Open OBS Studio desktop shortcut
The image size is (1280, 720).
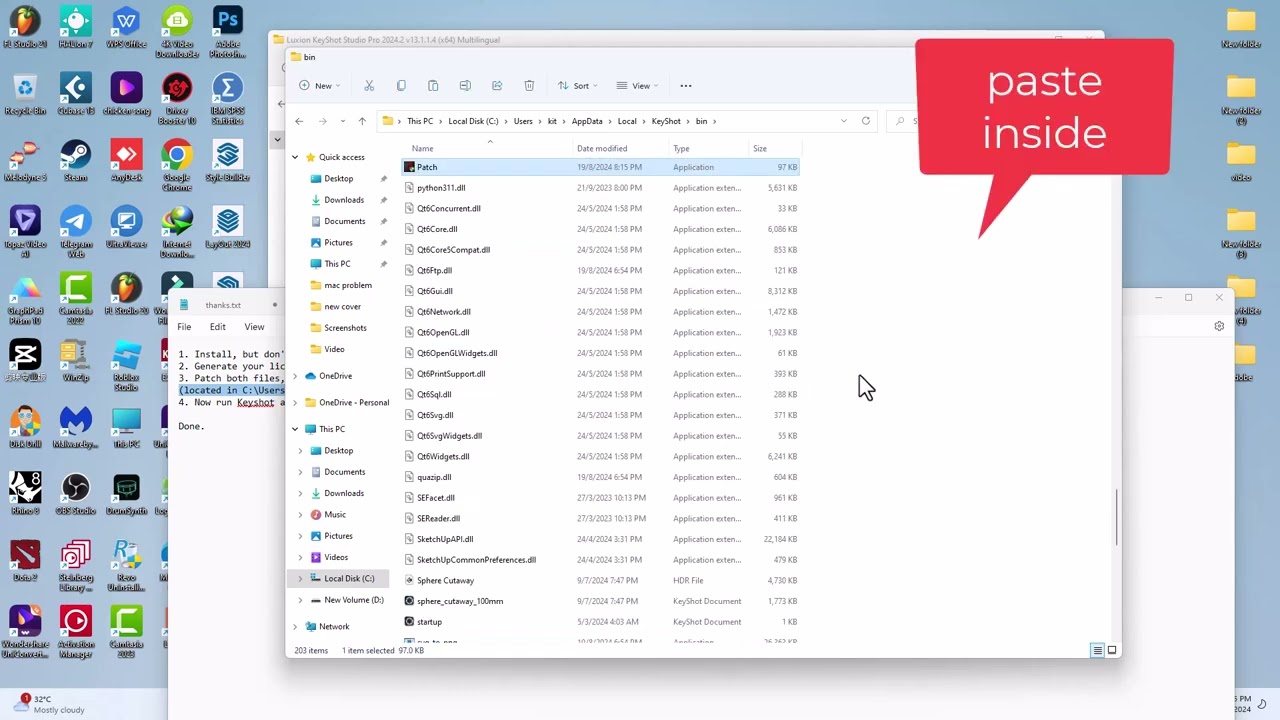coord(75,494)
